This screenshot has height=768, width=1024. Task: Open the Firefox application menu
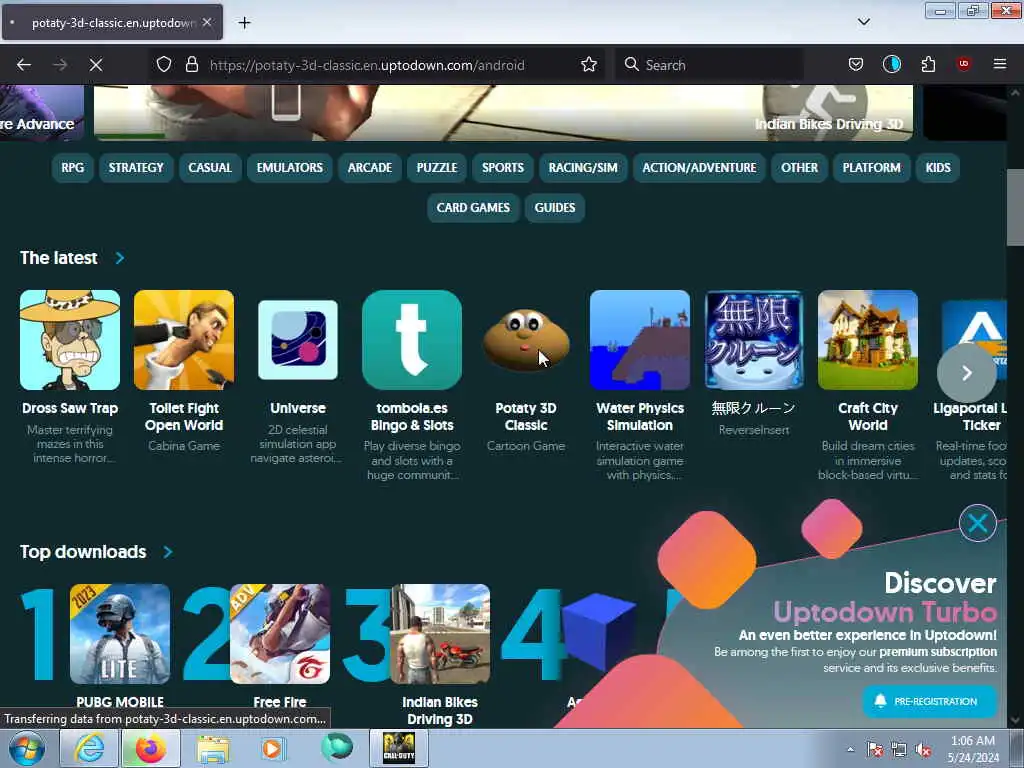999,64
